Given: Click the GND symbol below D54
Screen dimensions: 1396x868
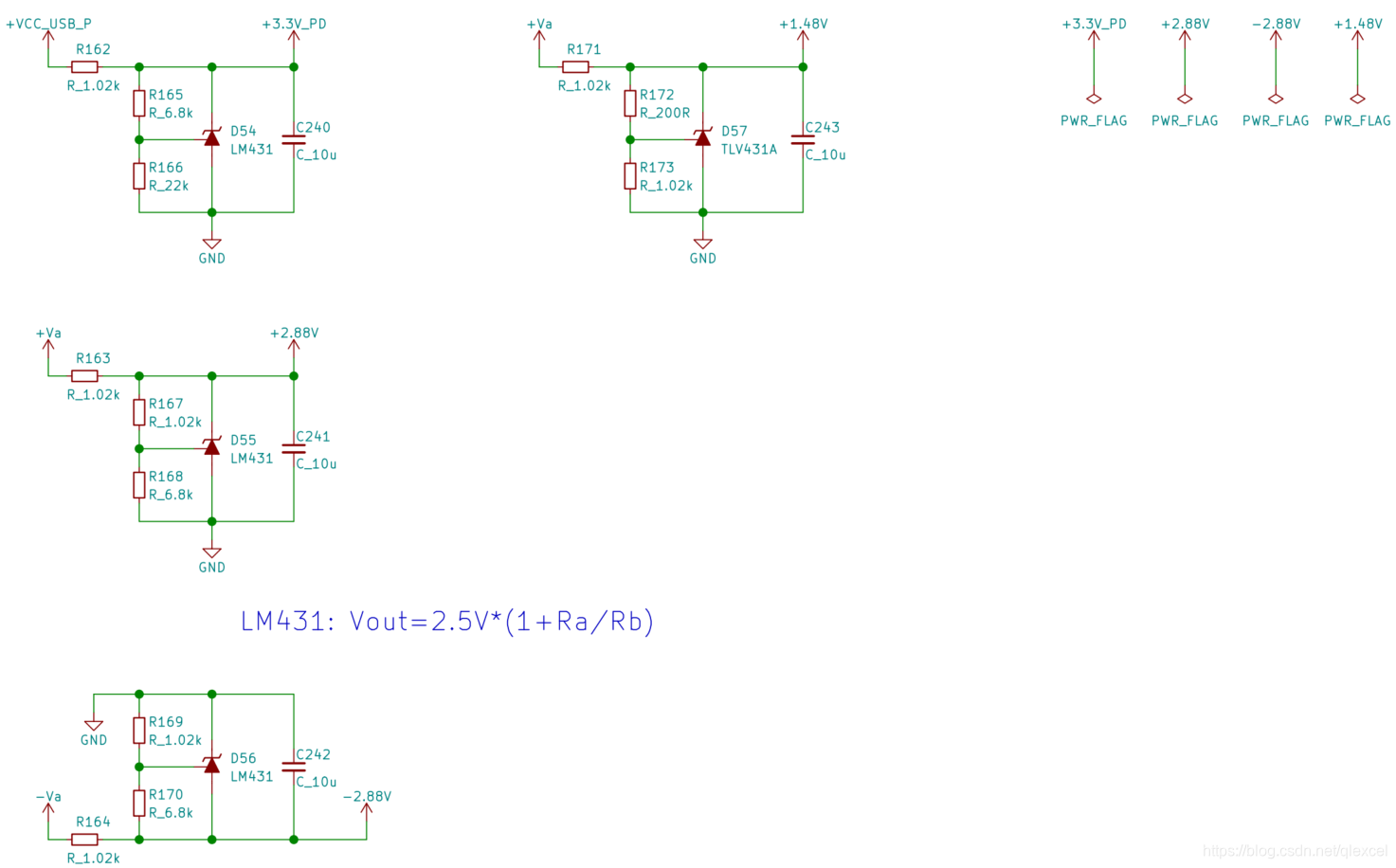Looking at the screenshot, I should point(212,244).
